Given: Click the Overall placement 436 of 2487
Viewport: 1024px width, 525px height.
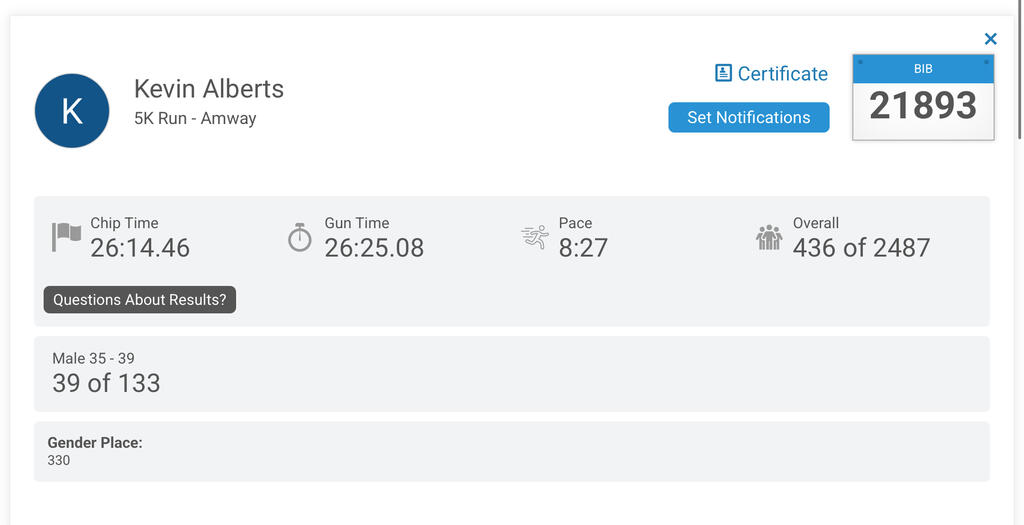Looking at the screenshot, I should [861, 248].
